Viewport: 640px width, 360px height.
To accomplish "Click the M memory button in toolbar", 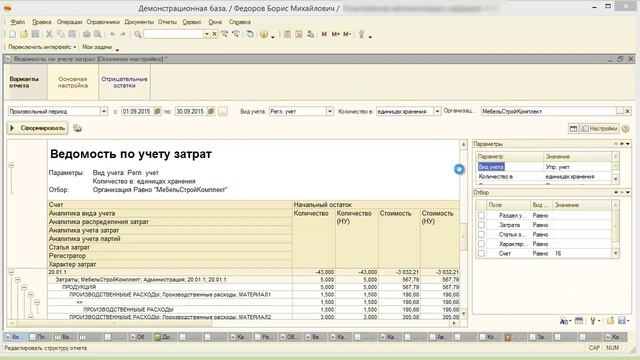I will click(324, 34).
